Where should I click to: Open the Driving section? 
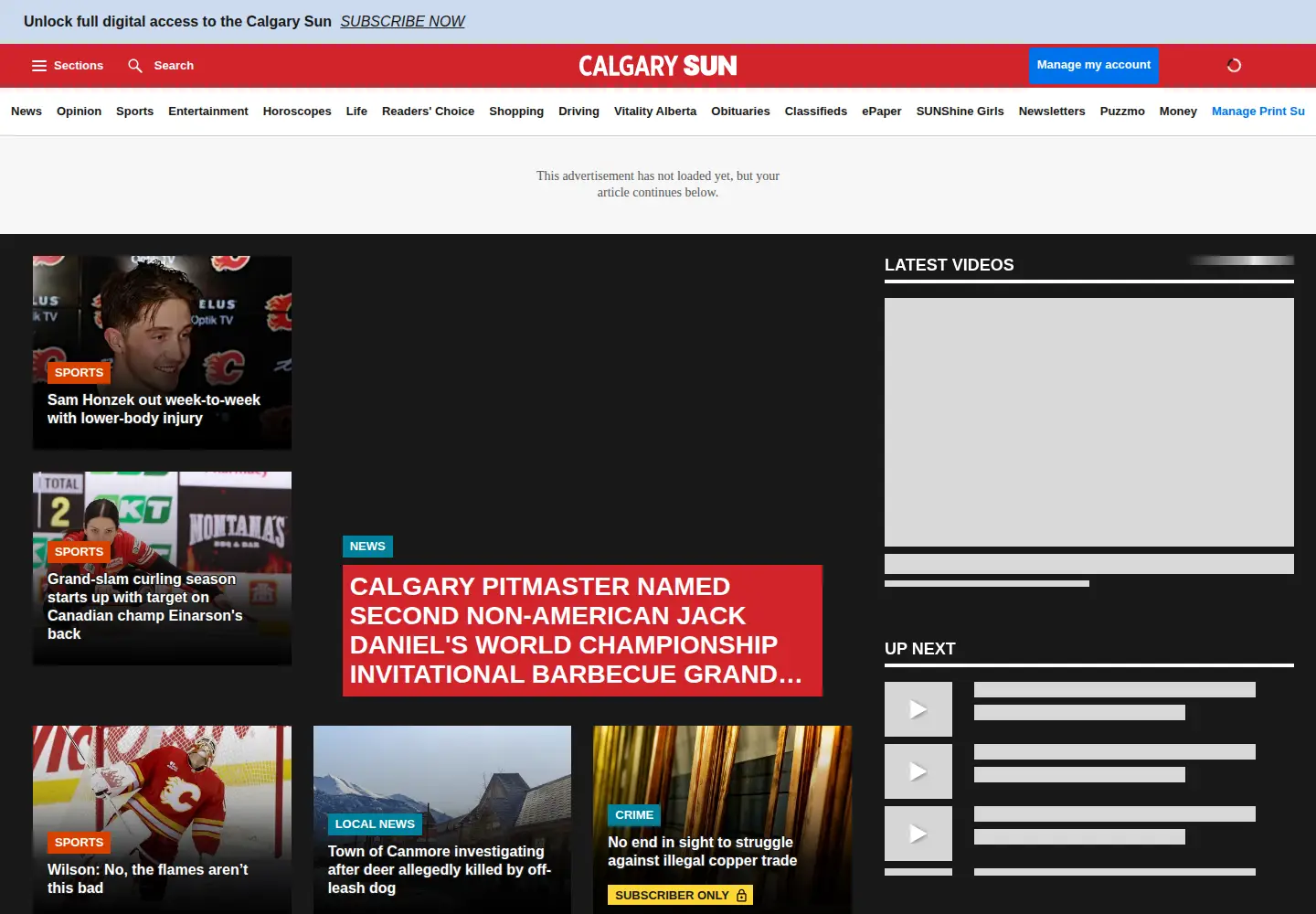point(578,112)
